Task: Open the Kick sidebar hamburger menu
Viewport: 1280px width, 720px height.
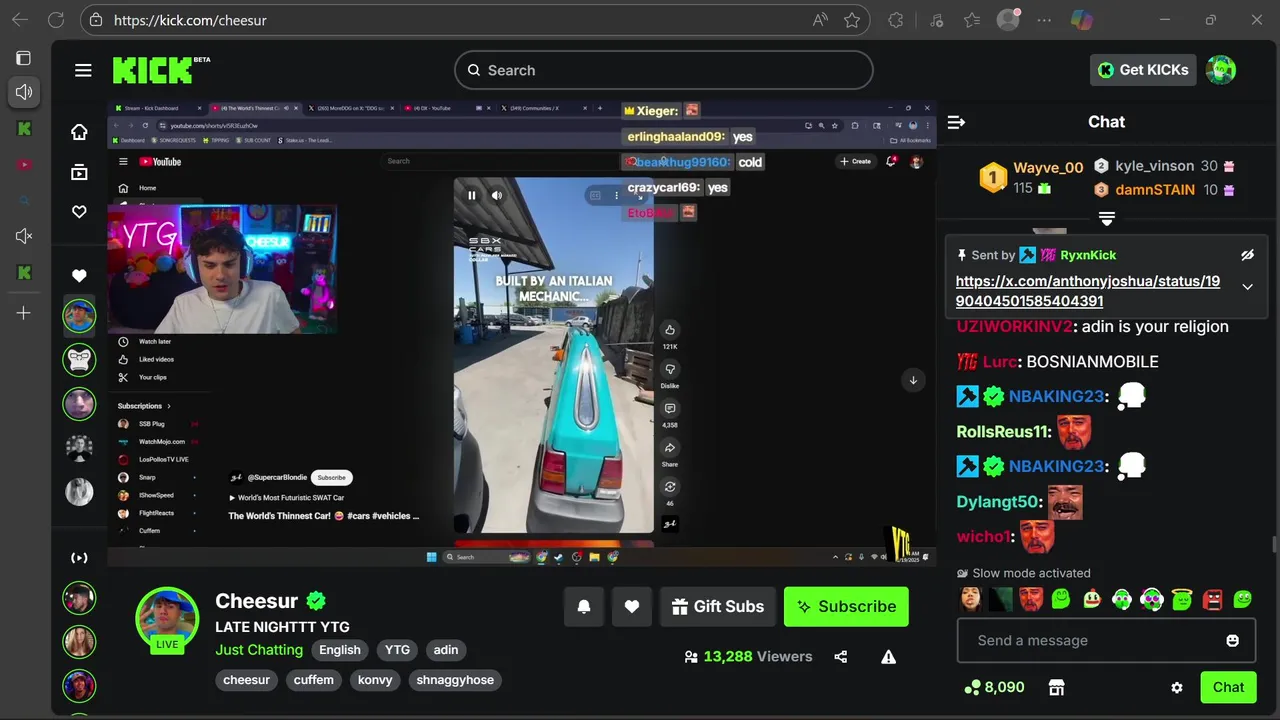Action: pos(83,70)
